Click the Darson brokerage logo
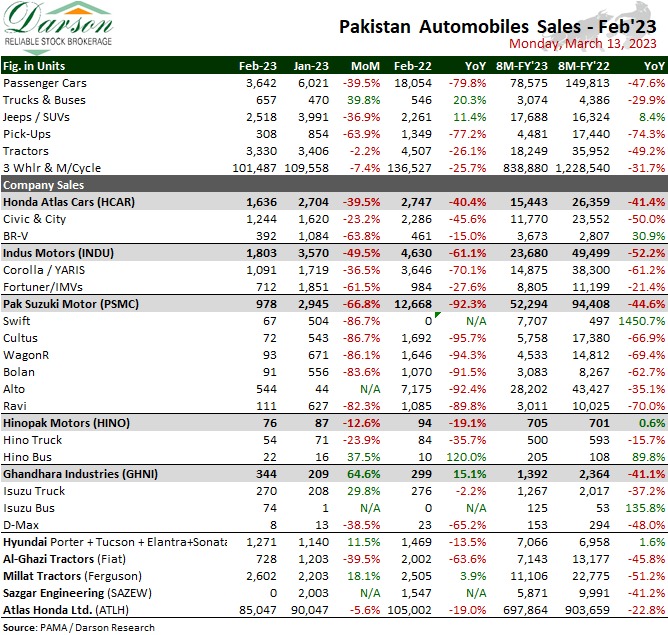Image resolution: width=668 pixels, height=635 pixels. pos(58,28)
